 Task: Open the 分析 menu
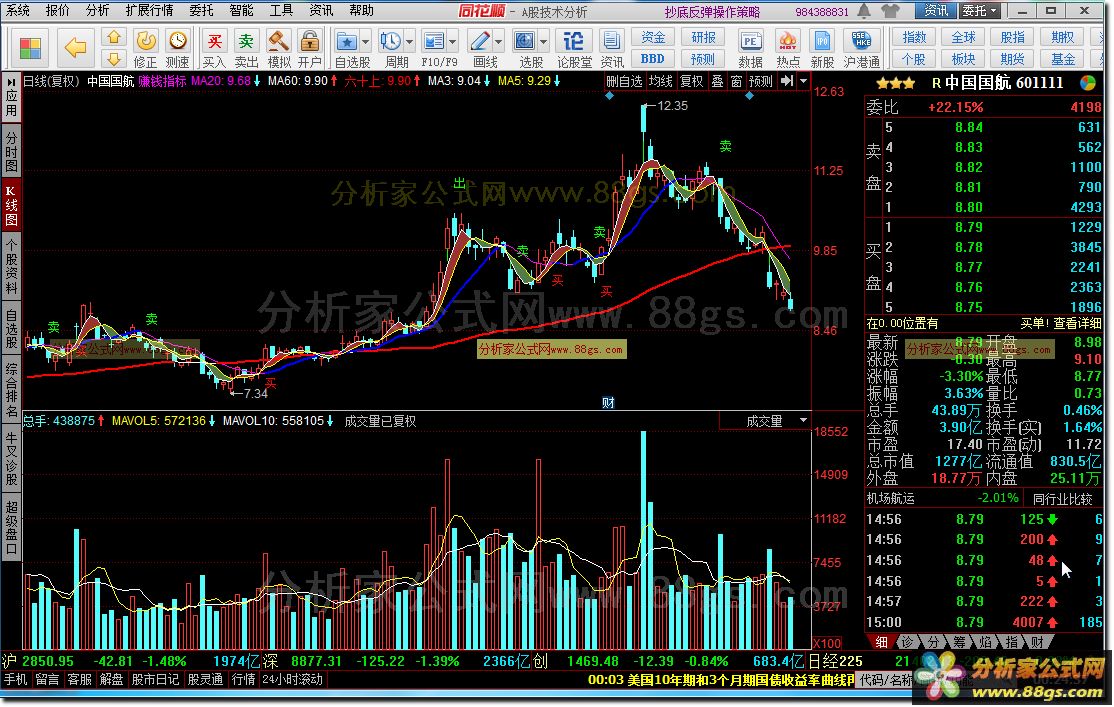click(x=97, y=10)
